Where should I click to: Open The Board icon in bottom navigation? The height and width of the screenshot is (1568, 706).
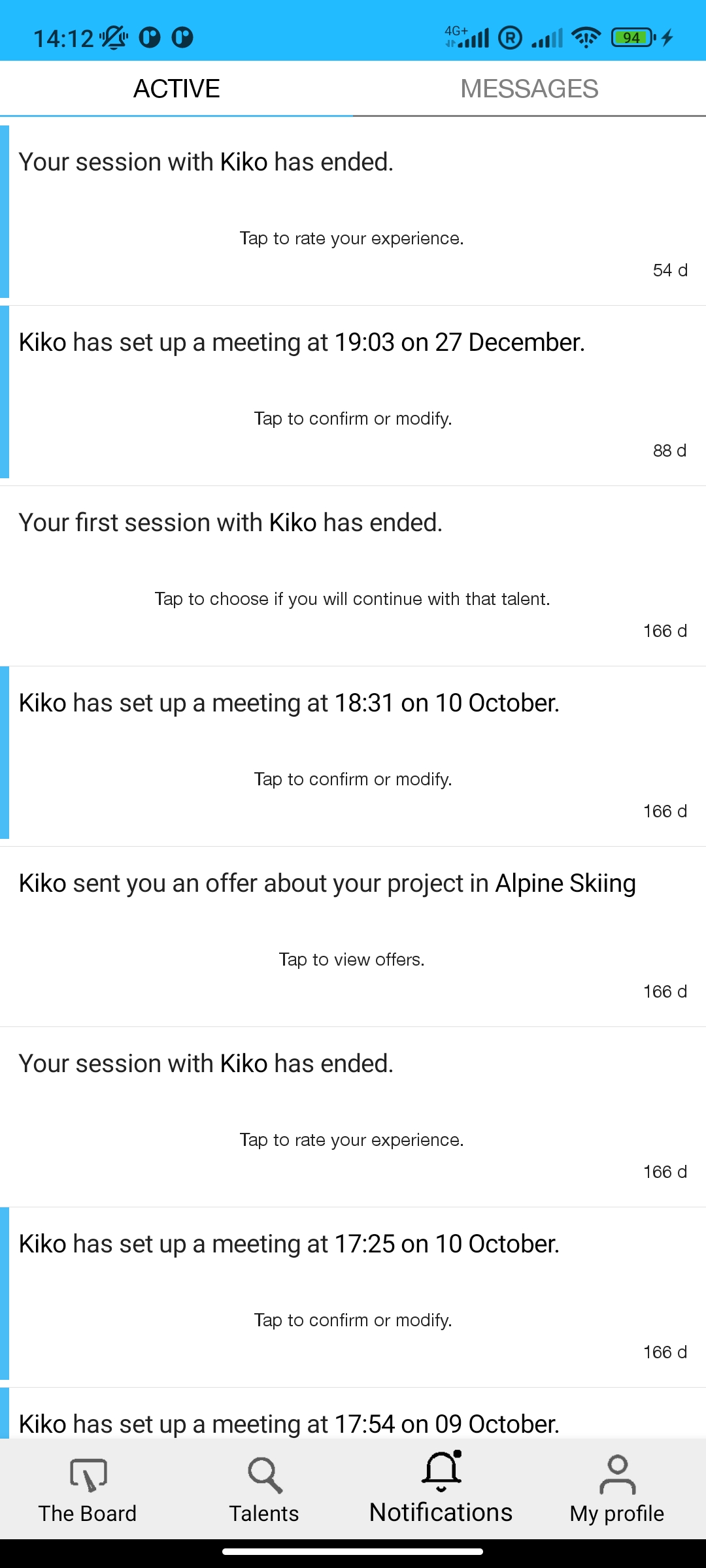[x=88, y=1475]
